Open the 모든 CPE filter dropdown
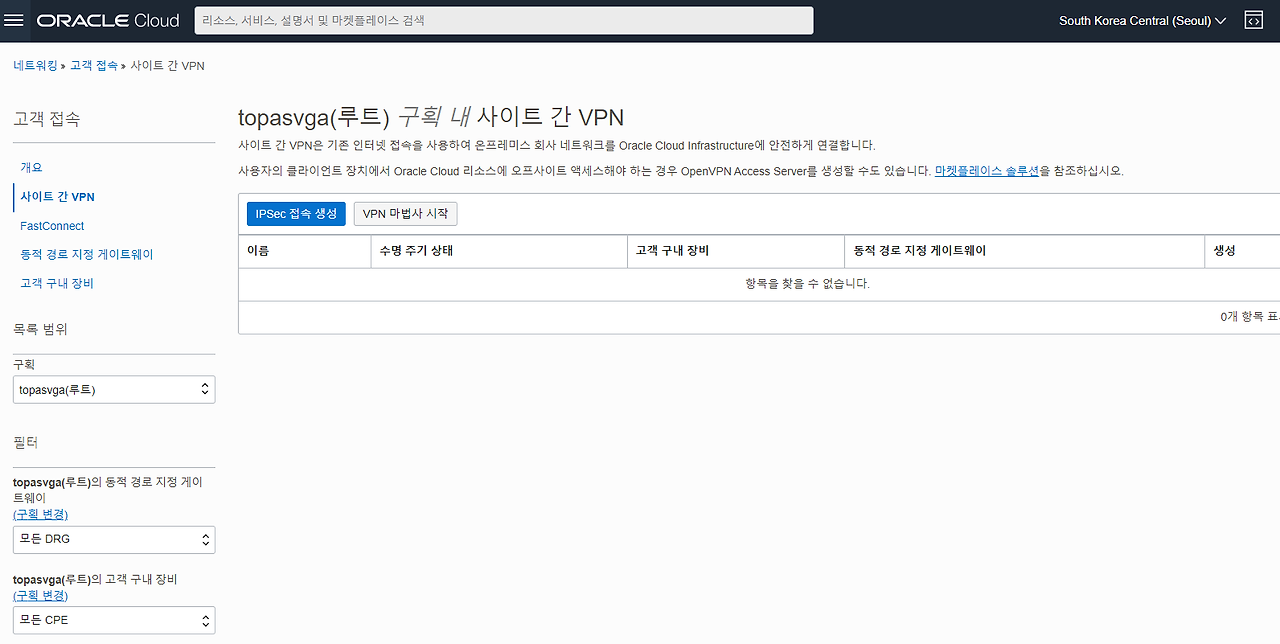The width and height of the screenshot is (1280, 644). (113, 620)
